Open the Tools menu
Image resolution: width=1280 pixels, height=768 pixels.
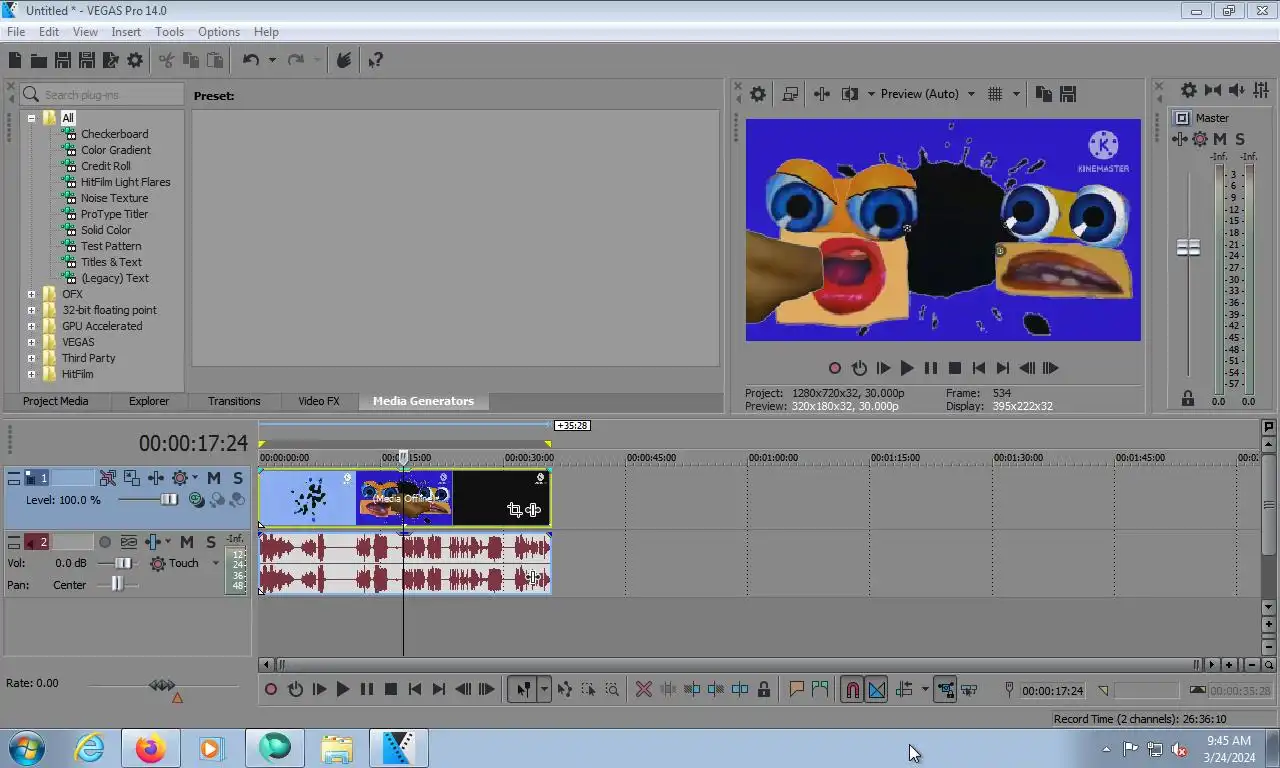click(x=169, y=32)
